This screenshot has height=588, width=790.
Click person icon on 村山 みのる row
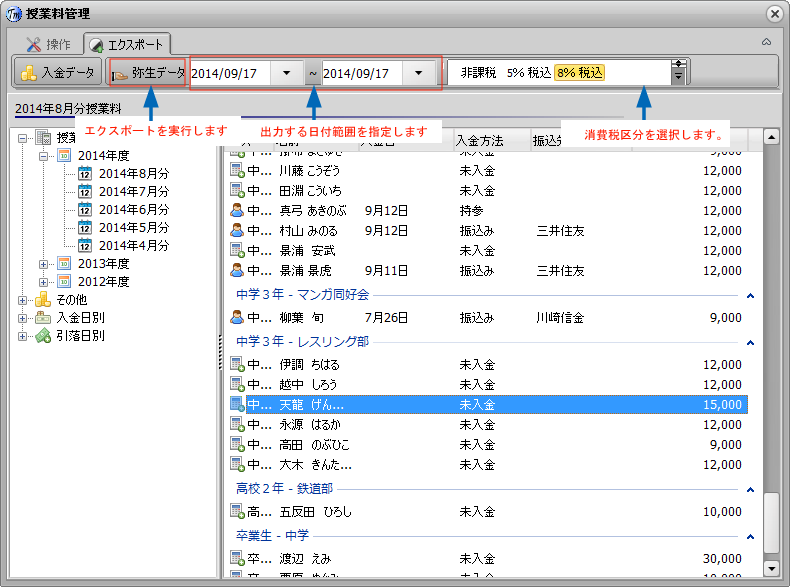(x=237, y=230)
